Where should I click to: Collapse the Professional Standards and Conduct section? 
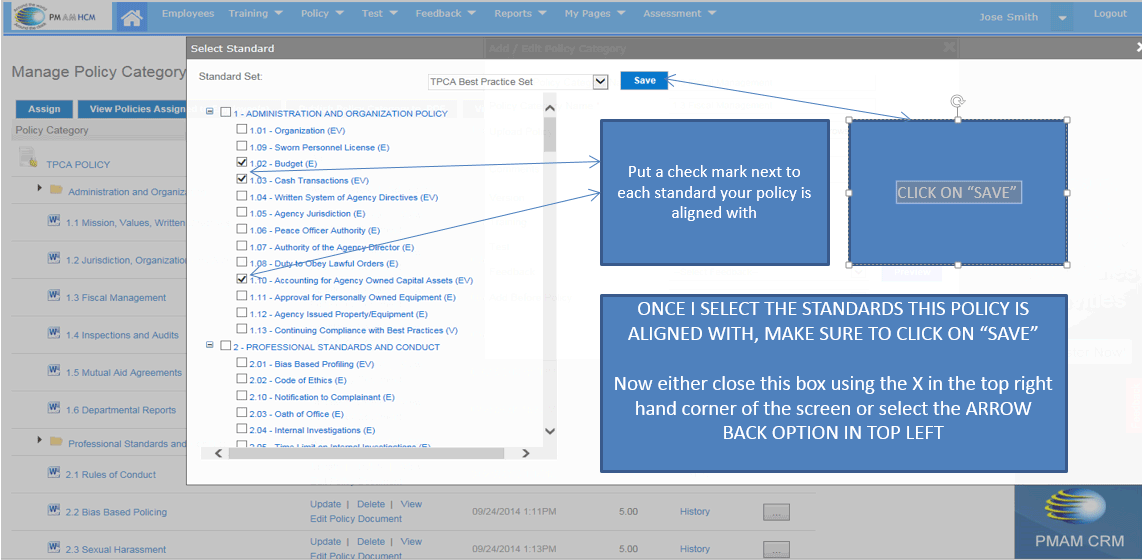[210, 345]
